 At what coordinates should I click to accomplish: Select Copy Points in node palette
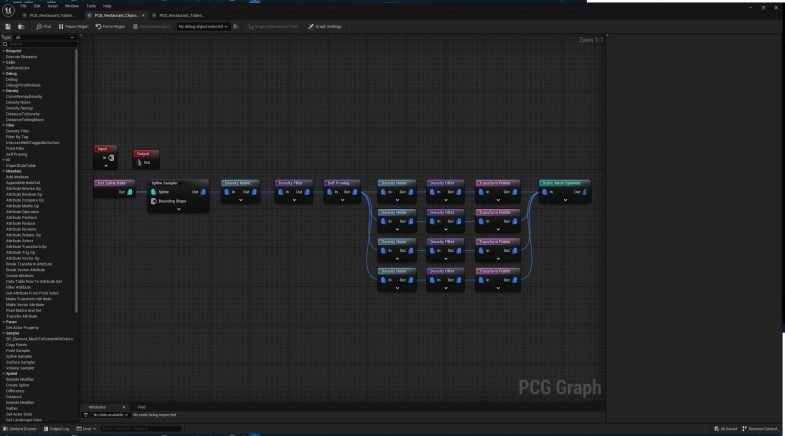pyautogui.click(x=16, y=345)
